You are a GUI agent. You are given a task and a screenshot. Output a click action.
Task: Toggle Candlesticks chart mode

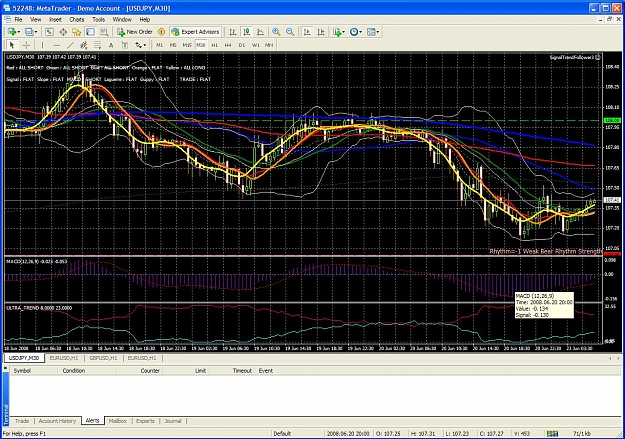point(247,32)
